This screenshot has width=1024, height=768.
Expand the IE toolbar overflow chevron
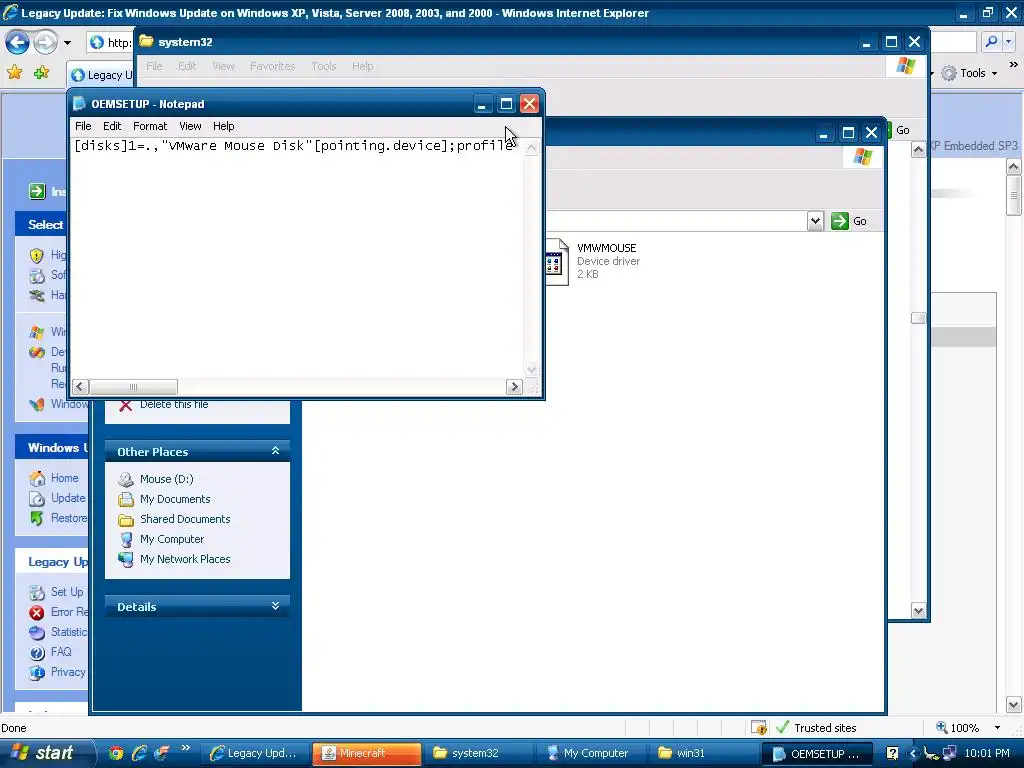pos(1013,65)
